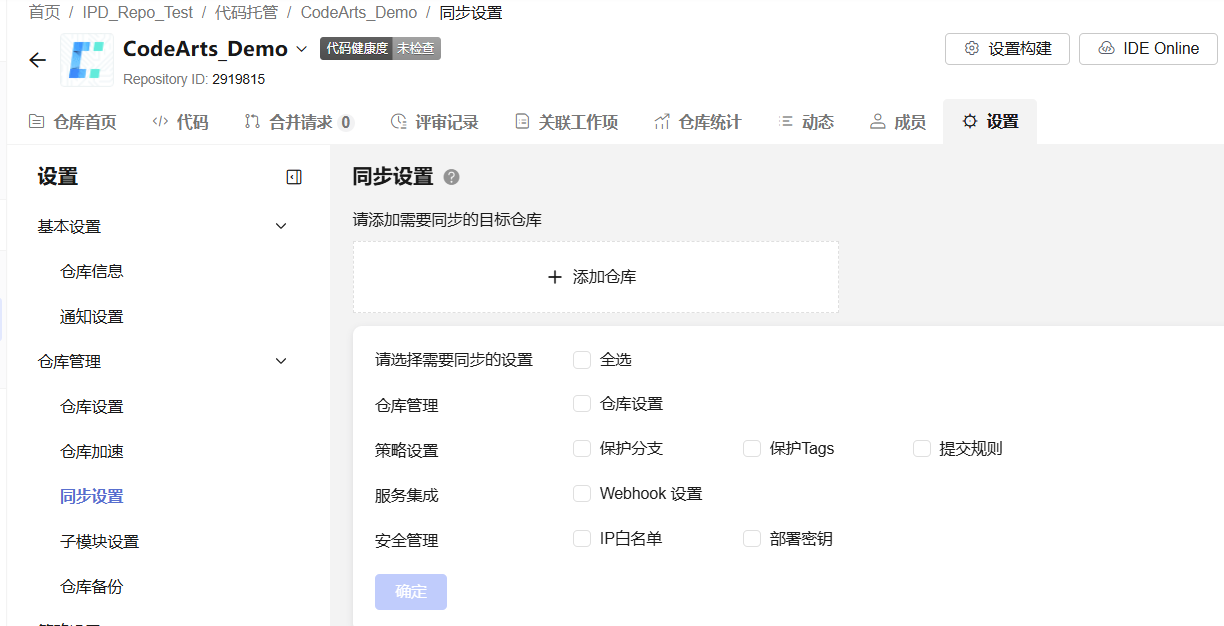Open 仓库加速 in settings sidebar
The height and width of the screenshot is (626, 1224).
[x=92, y=452]
